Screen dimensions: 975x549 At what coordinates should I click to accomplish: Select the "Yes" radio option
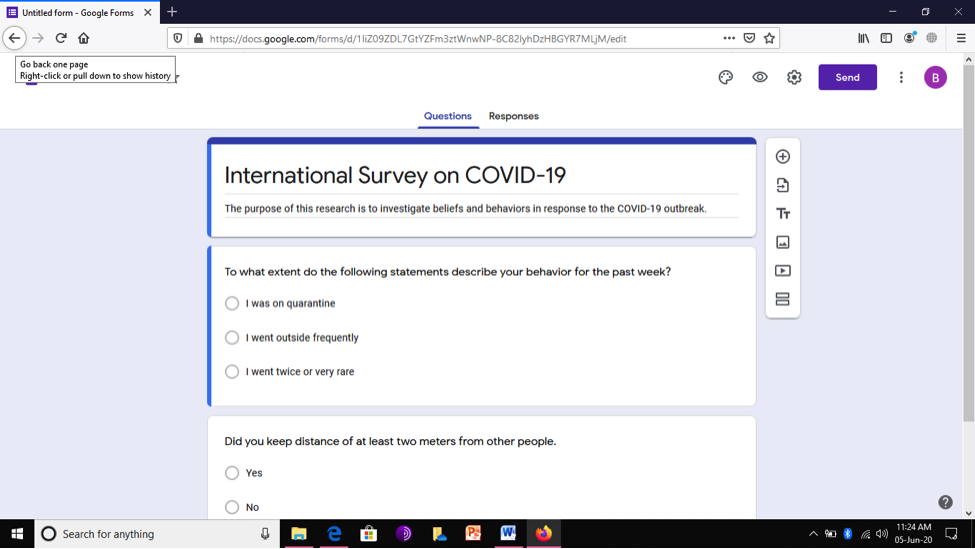[232, 473]
